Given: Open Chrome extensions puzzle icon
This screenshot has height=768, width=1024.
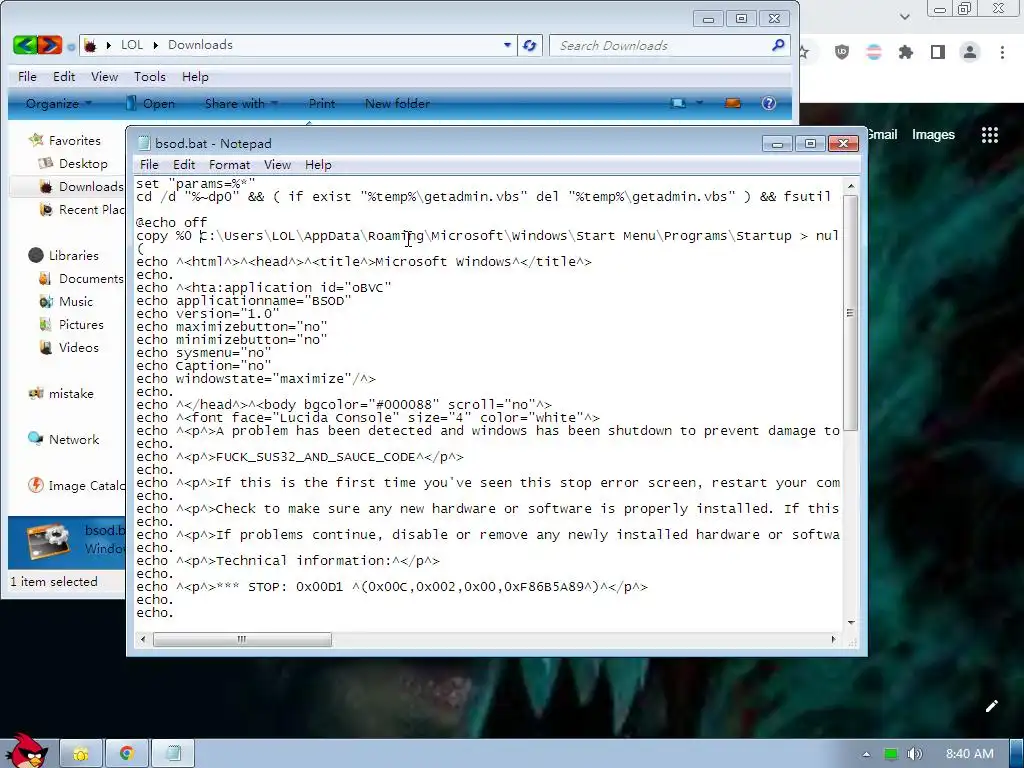Looking at the screenshot, I should [x=905, y=52].
